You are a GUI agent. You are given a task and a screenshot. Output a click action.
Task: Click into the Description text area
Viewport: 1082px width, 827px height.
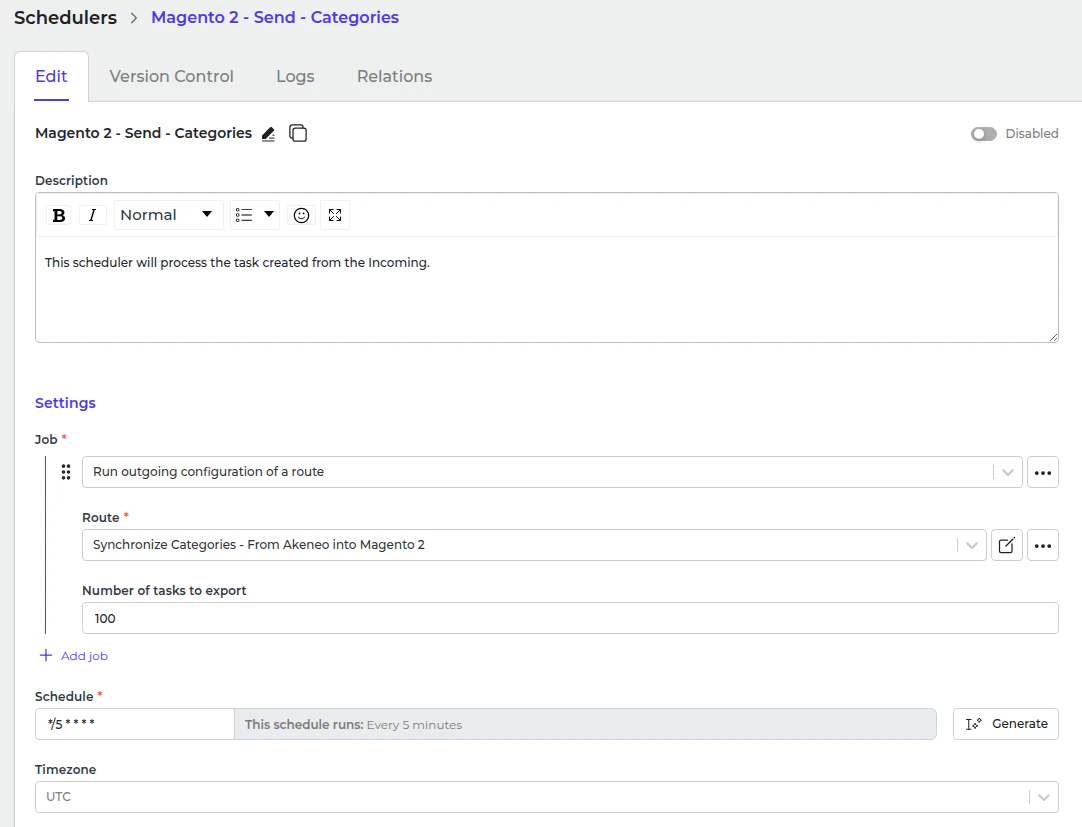[547, 290]
